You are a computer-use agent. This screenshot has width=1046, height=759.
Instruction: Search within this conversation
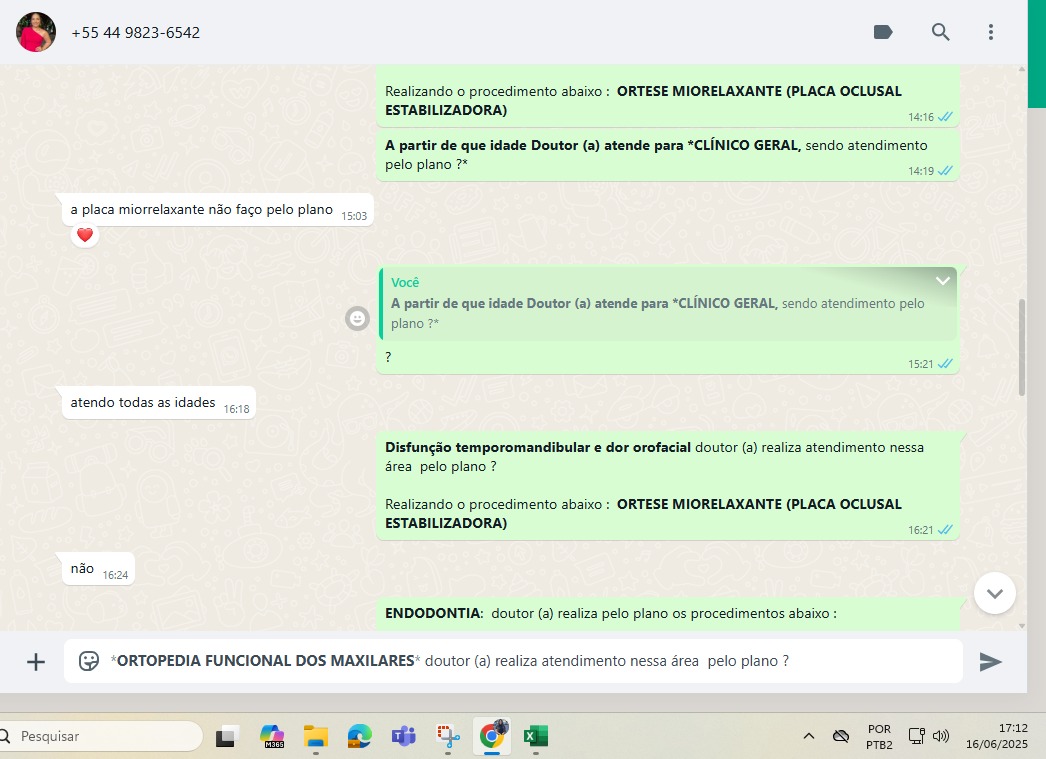click(940, 32)
